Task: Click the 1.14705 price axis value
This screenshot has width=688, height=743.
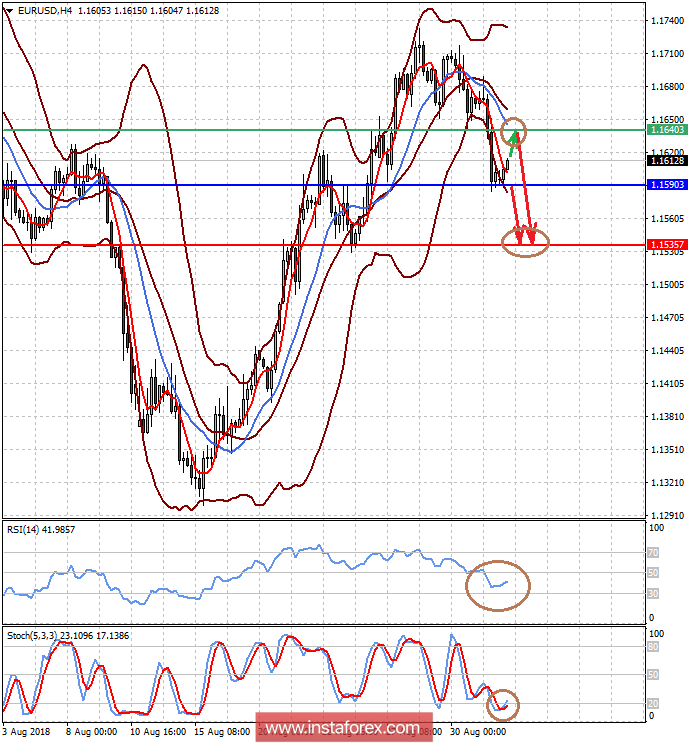Action: click(x=668, y=317)
